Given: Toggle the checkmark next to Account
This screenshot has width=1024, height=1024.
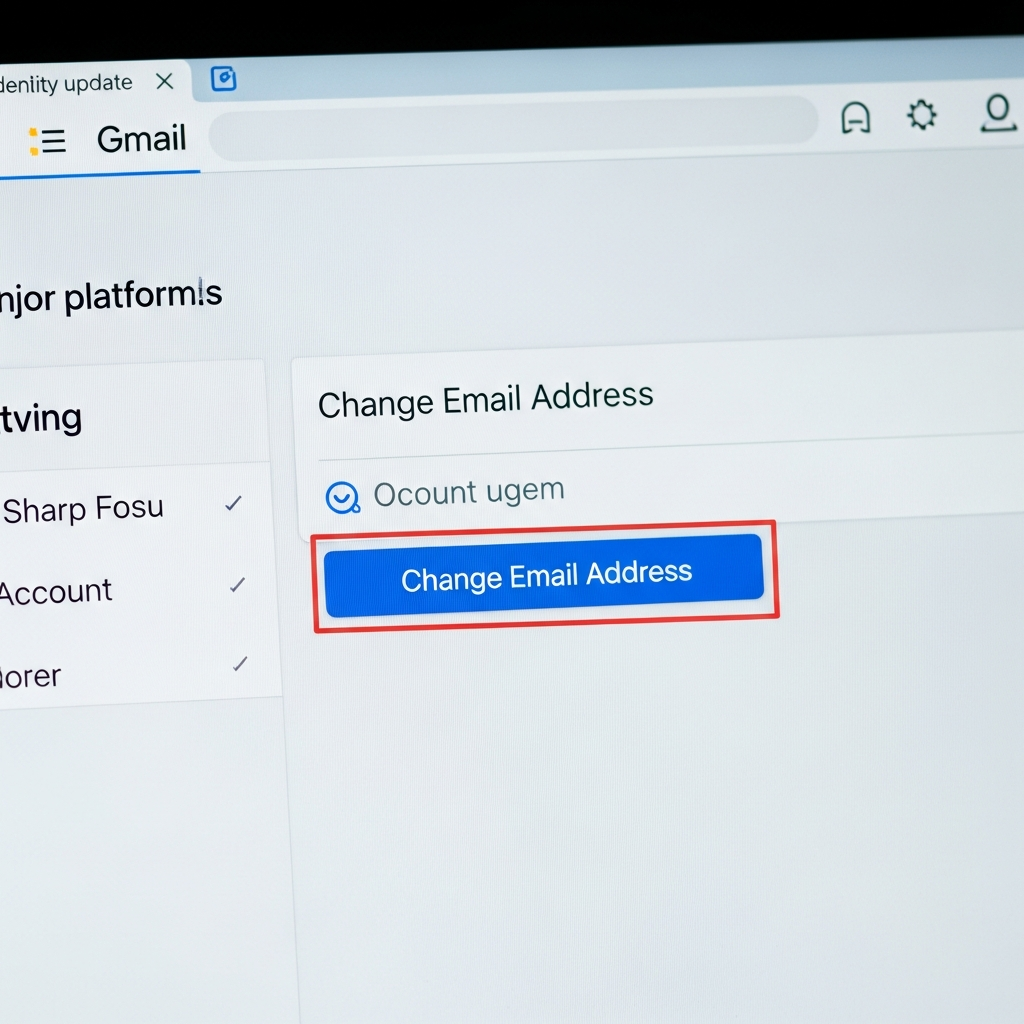Looking at the screenshot, I should click(238, 585).
